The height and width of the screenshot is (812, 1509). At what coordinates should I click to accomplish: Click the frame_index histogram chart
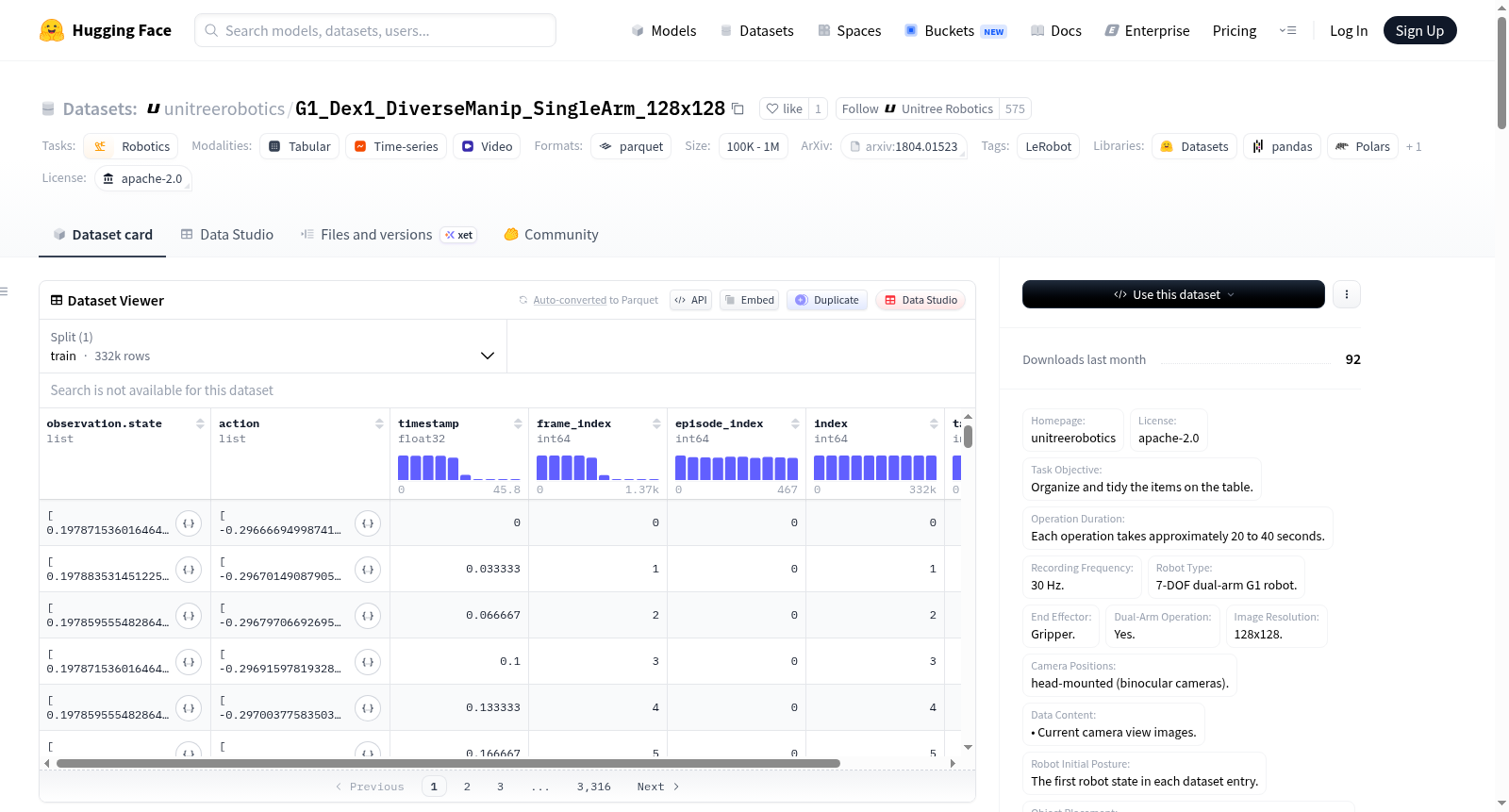tap(598, 468)
